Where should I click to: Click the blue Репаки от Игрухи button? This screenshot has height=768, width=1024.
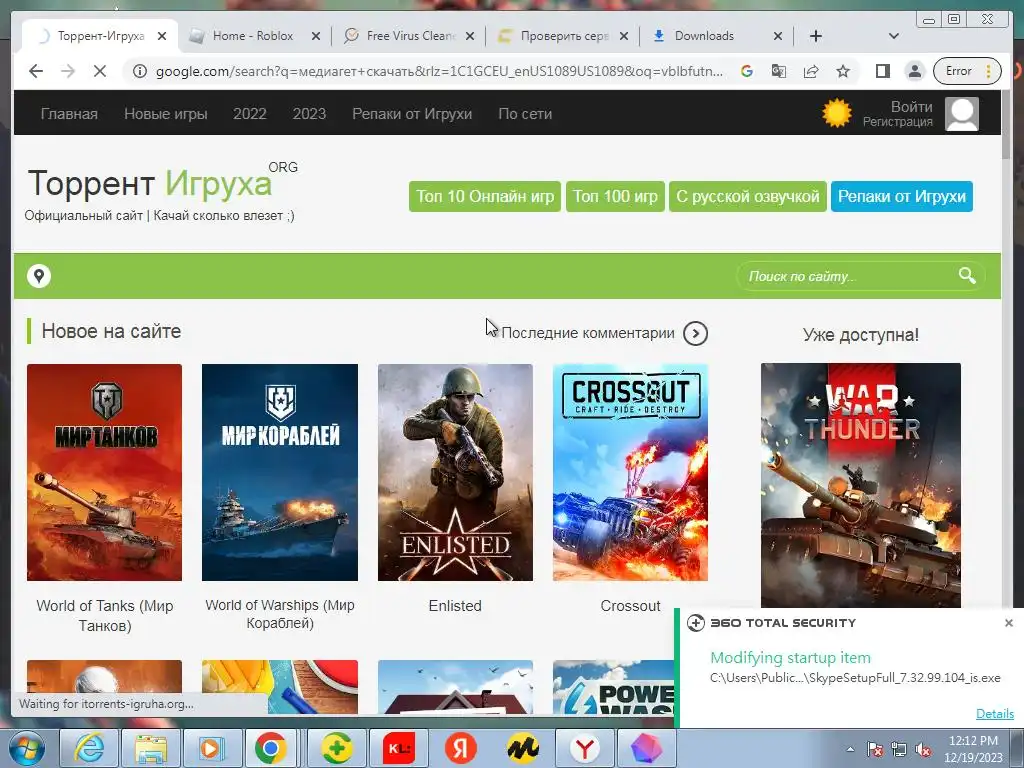902,197
